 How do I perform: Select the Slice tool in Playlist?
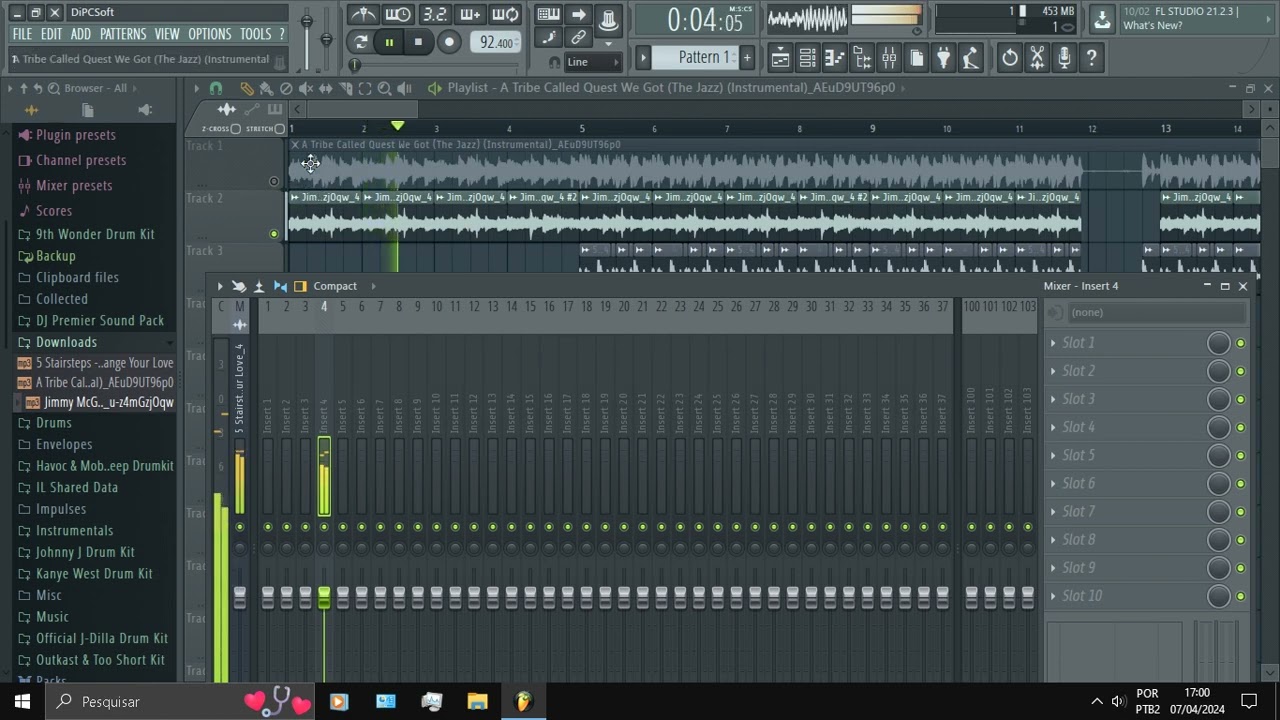pyautogui.click(x=345, y=88)
